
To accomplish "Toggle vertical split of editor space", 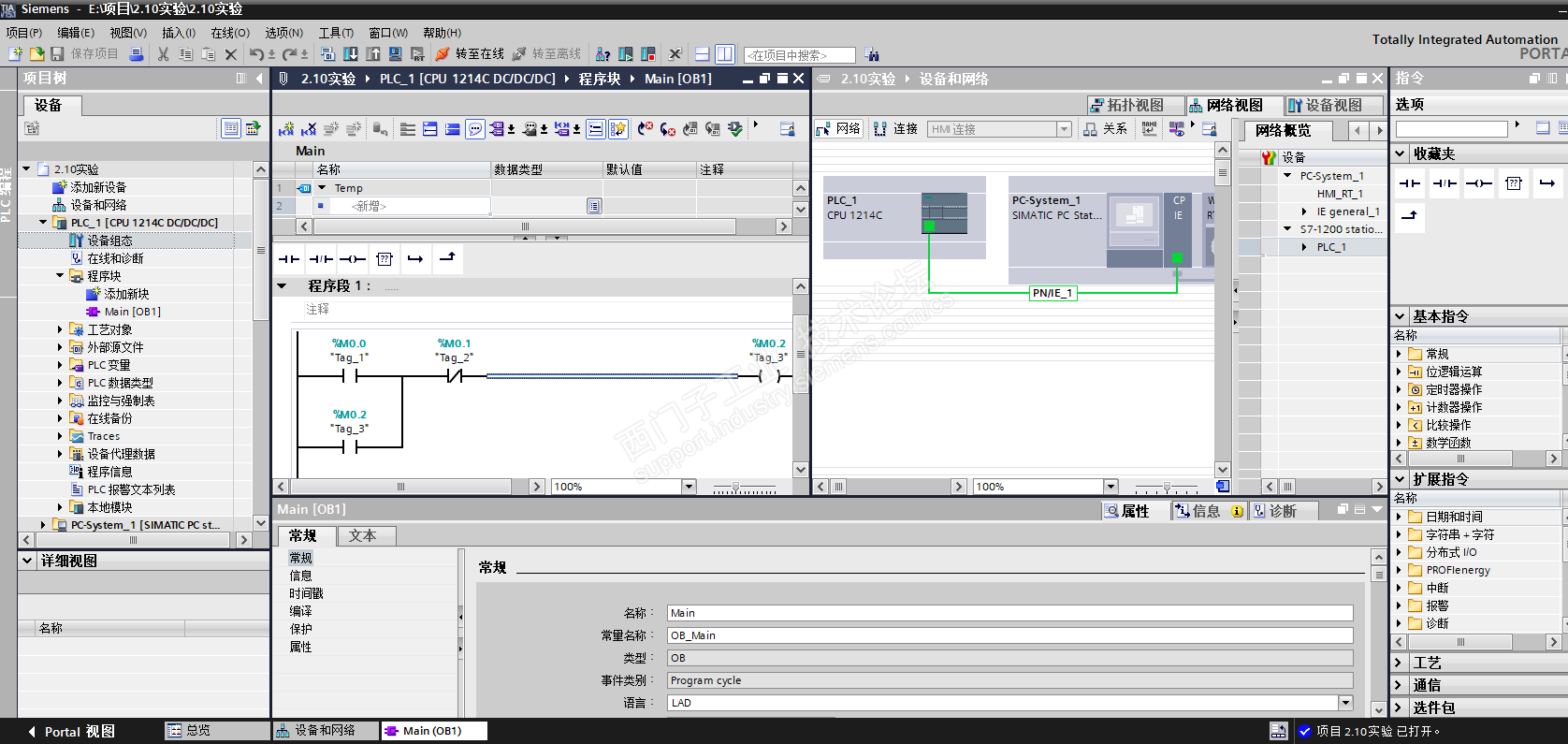I will tap(725, 54).
